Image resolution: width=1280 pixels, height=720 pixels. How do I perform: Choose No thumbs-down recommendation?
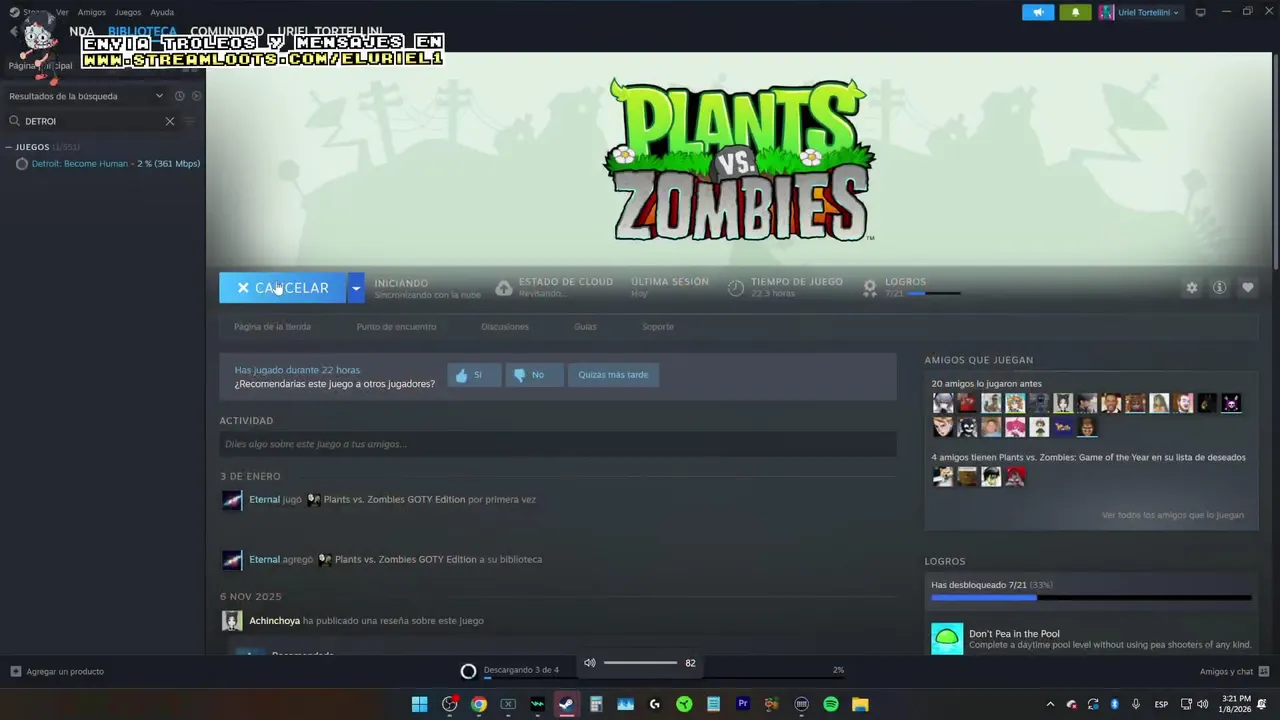click(x=533, y=375)
